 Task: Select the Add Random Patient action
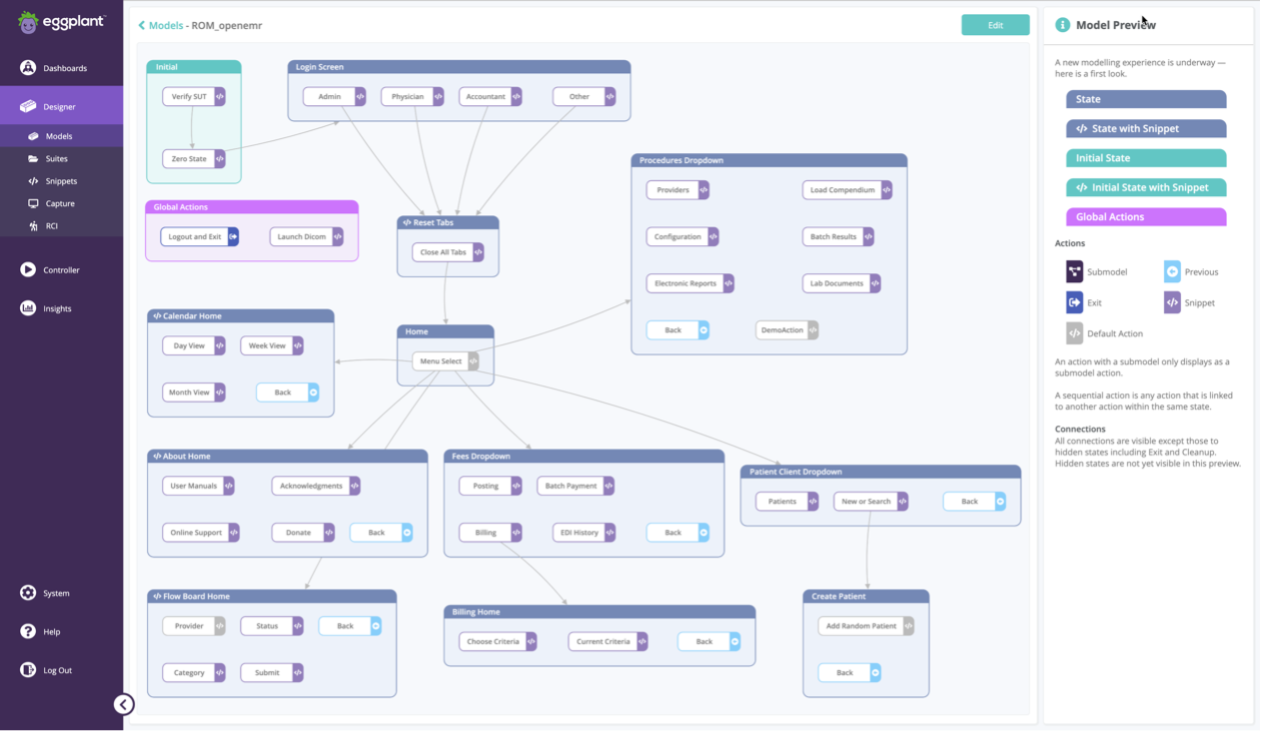tap(860, 626)
